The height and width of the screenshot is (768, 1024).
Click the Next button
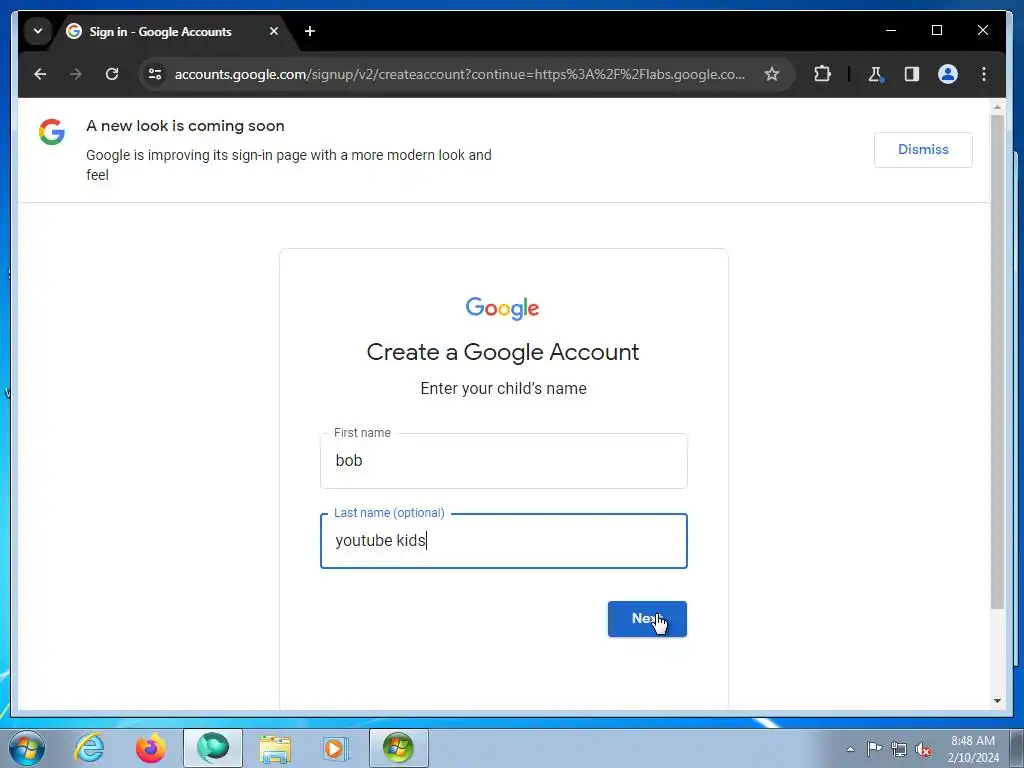tap(647, 618)
